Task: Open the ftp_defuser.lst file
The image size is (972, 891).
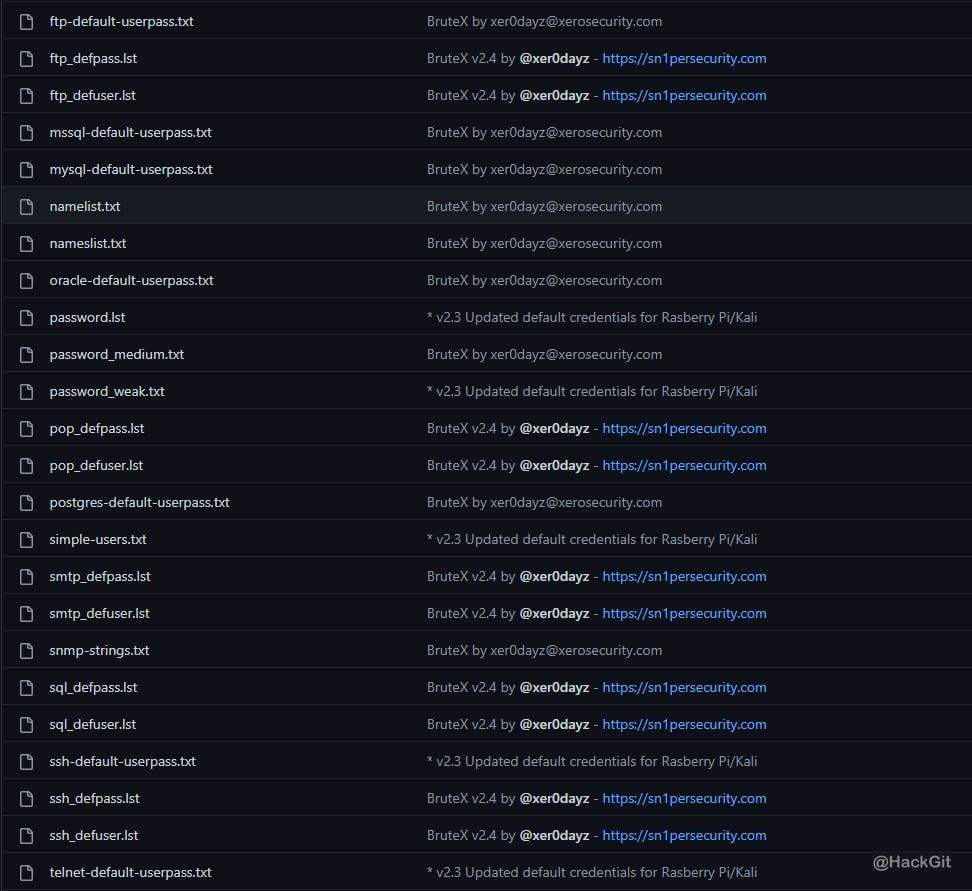Action: click(x=92, y=95)
